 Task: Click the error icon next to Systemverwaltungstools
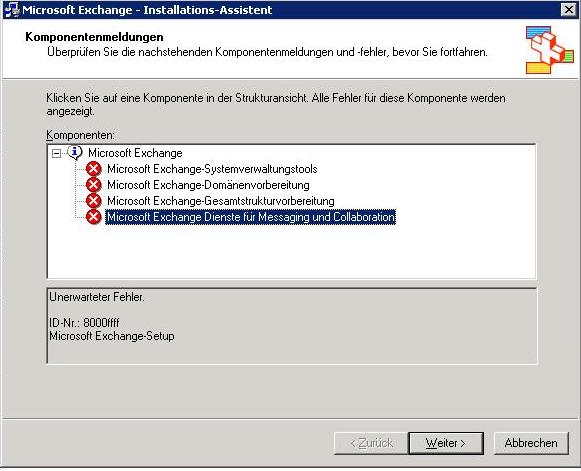coord(93,169)
